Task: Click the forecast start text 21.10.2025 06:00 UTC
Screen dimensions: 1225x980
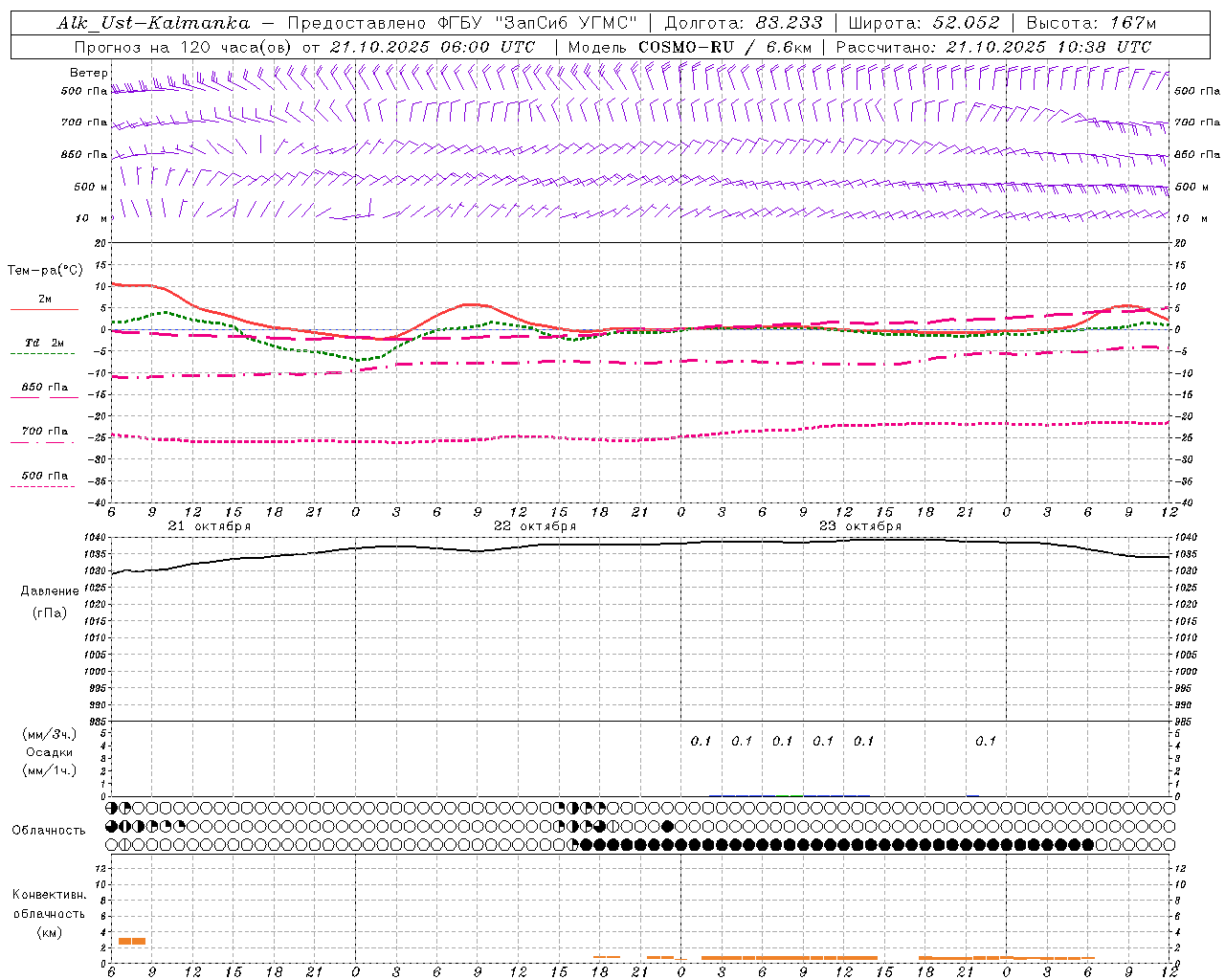Action: (x=433, y=47)
